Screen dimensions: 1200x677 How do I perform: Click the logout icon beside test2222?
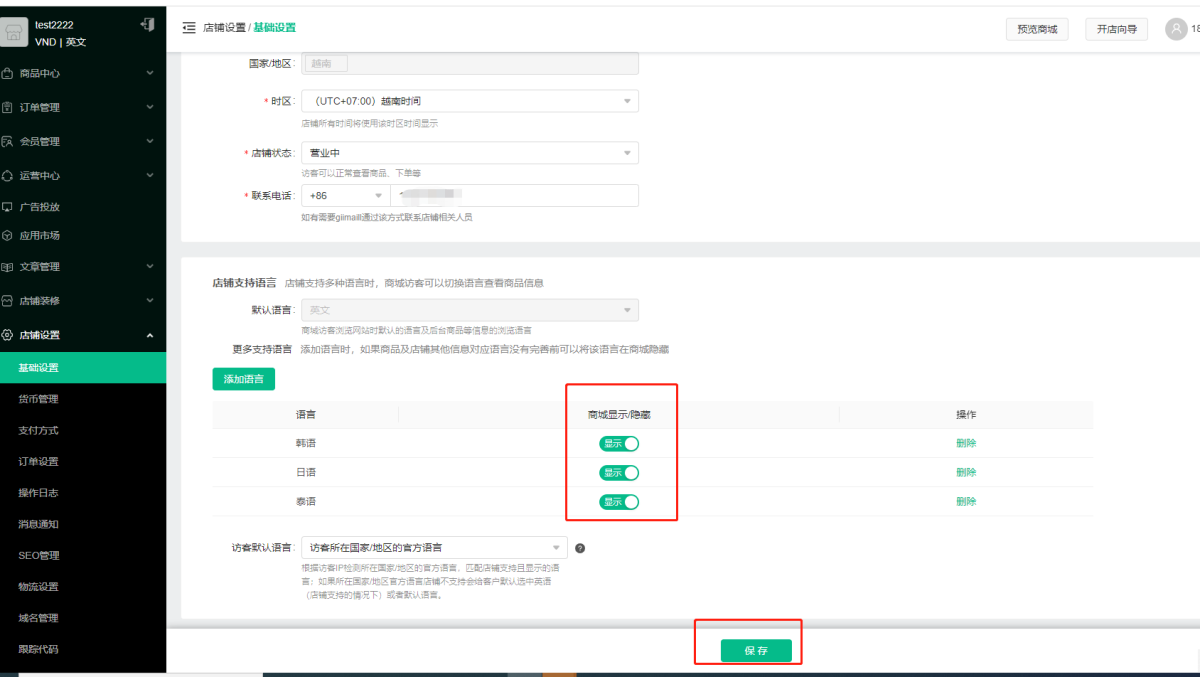click(148, 24)
